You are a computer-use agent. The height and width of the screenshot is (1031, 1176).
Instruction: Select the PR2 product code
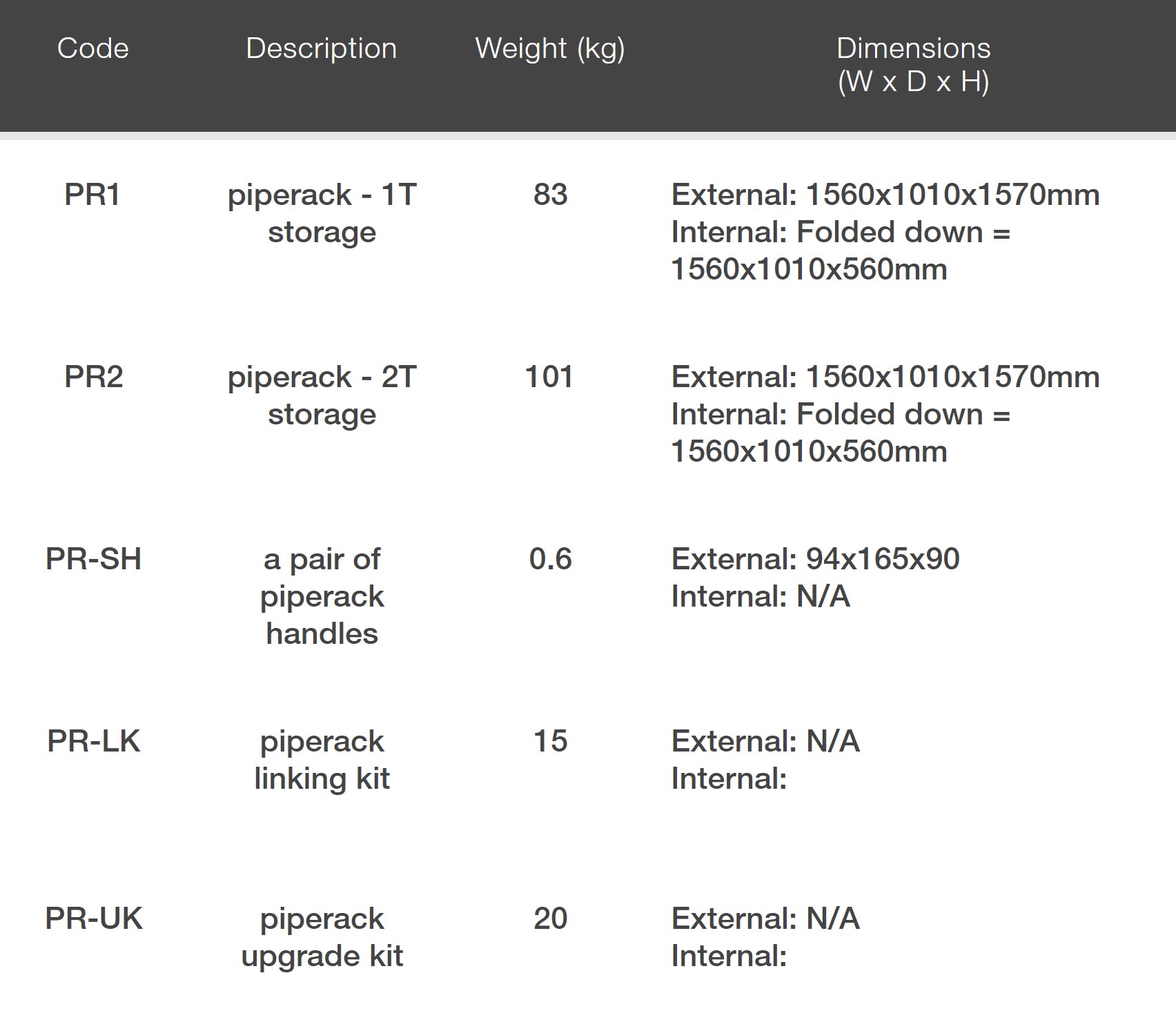coord(93,377)
